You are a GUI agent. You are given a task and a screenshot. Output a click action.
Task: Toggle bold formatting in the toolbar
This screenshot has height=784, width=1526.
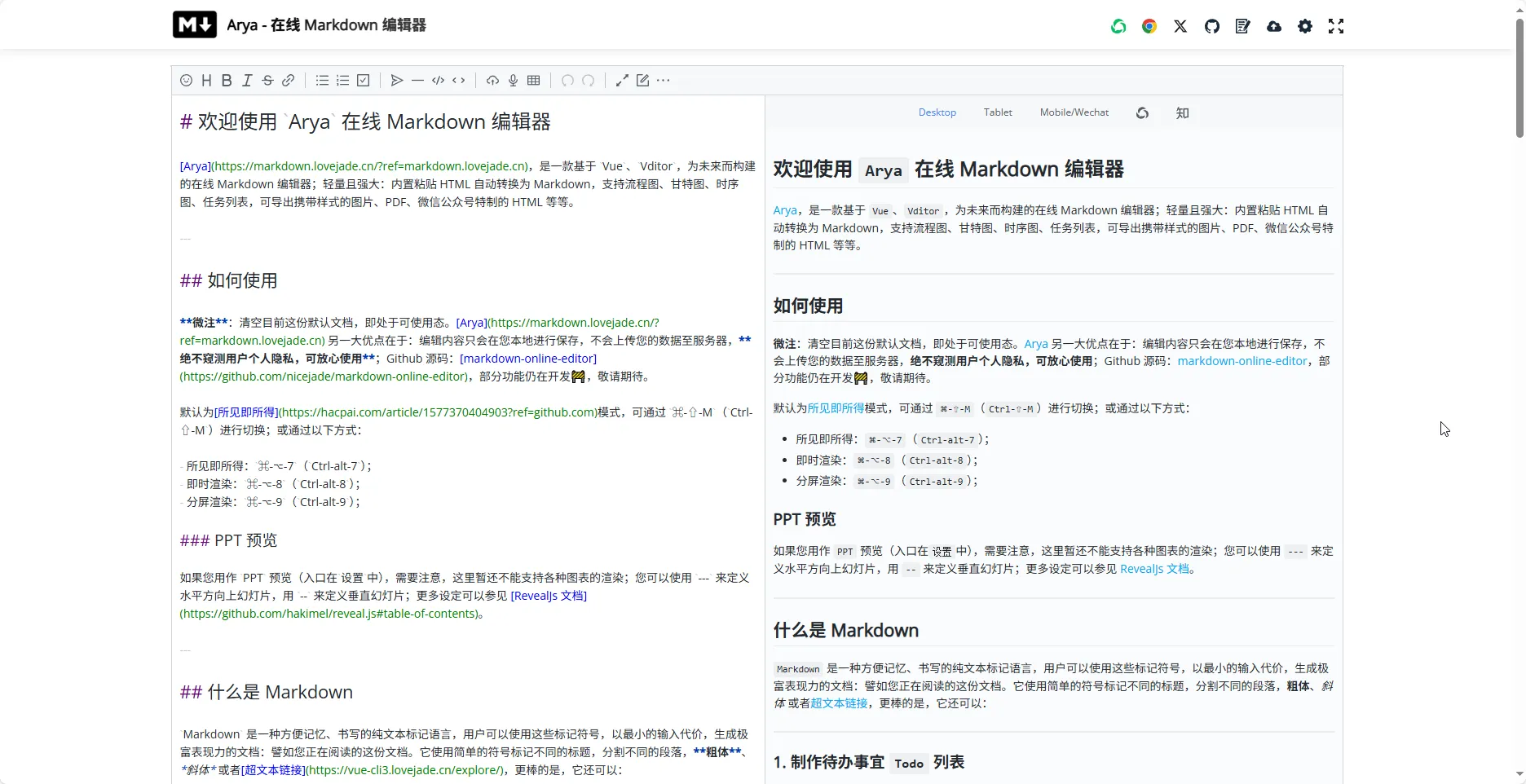pyautogui.click(x=227, y=81)
